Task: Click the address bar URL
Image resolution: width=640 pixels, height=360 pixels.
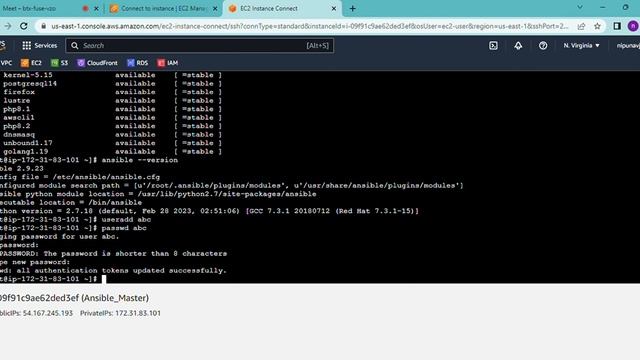Action: click(309, 26)
